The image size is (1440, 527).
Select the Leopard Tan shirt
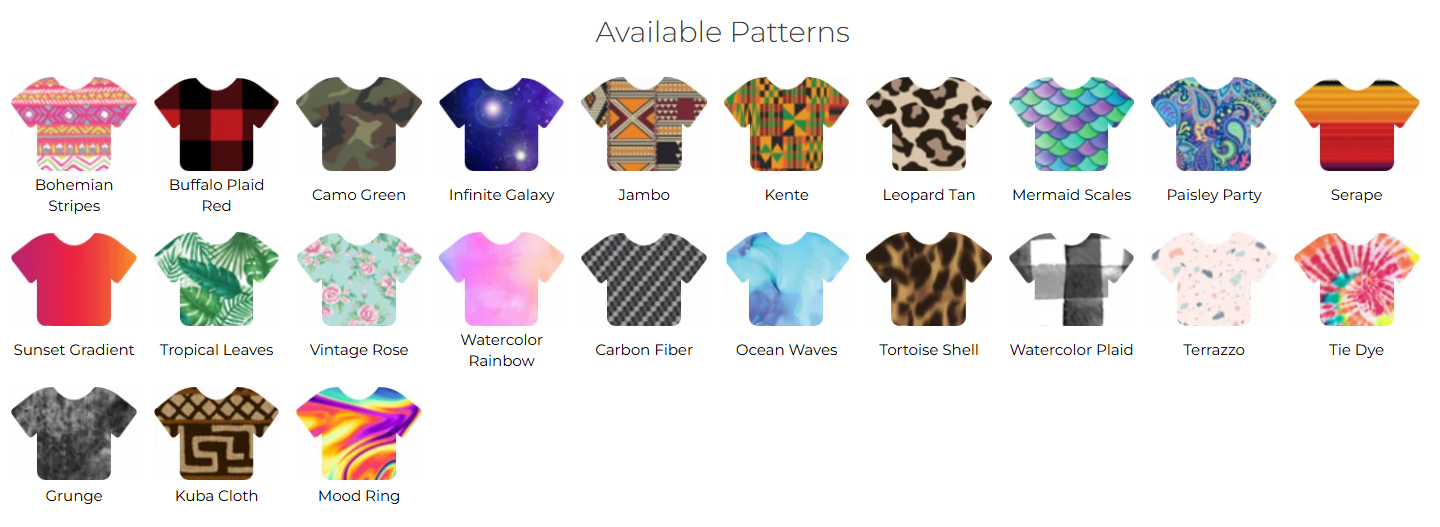[x=929, y=124]
